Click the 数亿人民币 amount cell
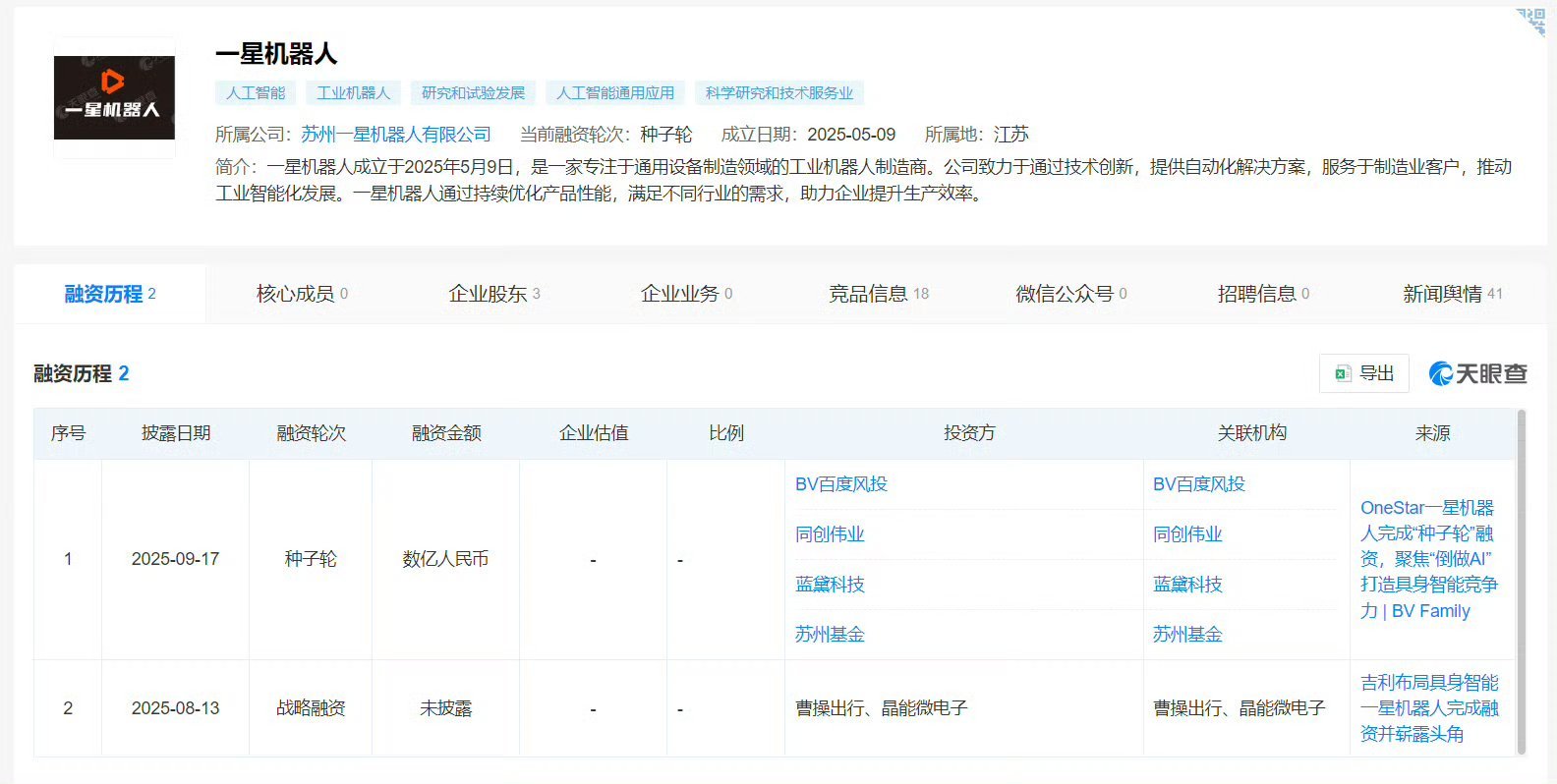The height and width of the screenshot is (784, 1557). (446, 559)
